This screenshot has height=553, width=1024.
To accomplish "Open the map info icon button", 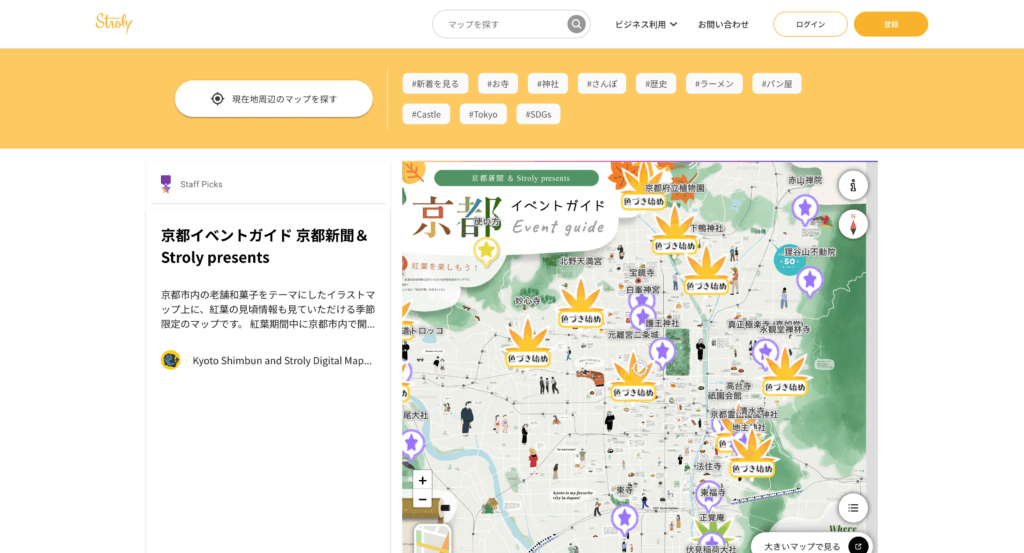I will click(x=853, y=186).
